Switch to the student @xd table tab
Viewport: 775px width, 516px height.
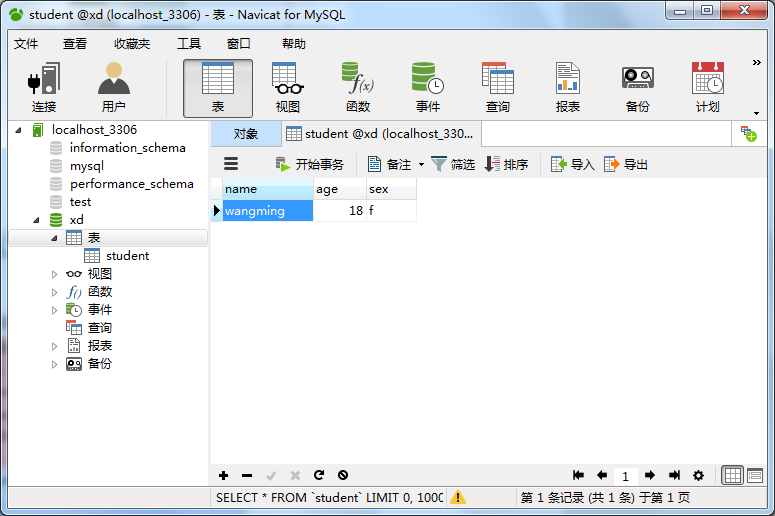click(x=381, y=134)
